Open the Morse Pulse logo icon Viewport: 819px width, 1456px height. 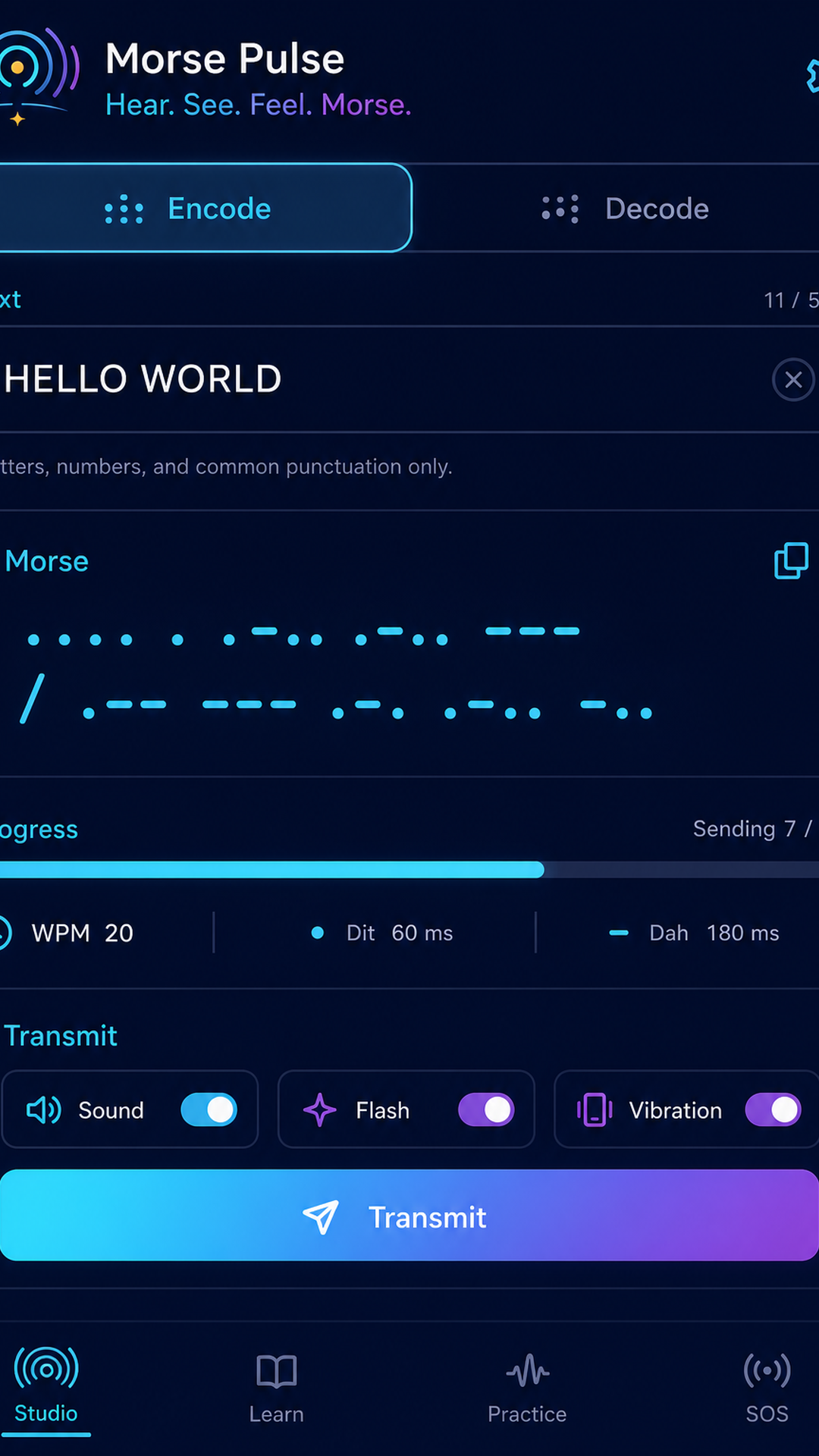click(38, 76)
